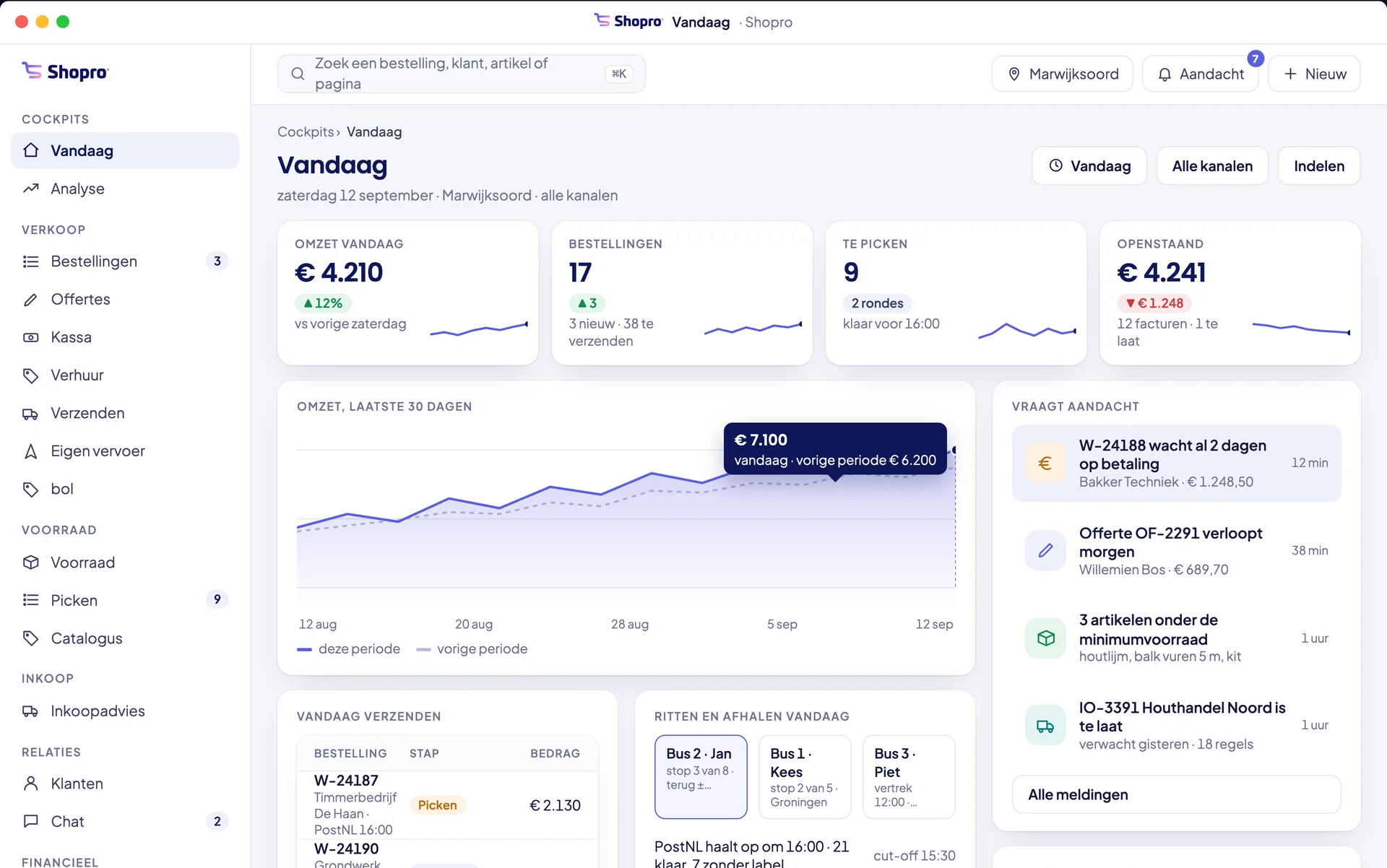
Task: Click the Kassa cash register icon
Action: (x=30, y=337)
